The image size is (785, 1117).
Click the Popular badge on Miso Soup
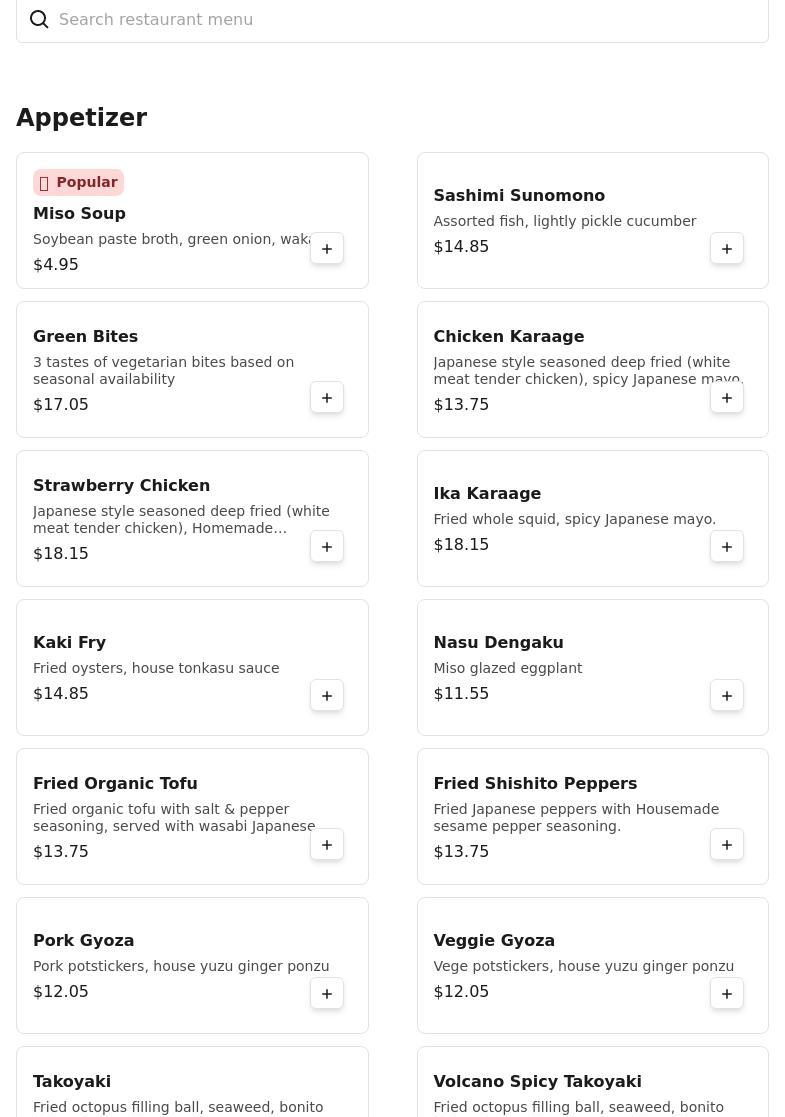[x=78, y=182]
